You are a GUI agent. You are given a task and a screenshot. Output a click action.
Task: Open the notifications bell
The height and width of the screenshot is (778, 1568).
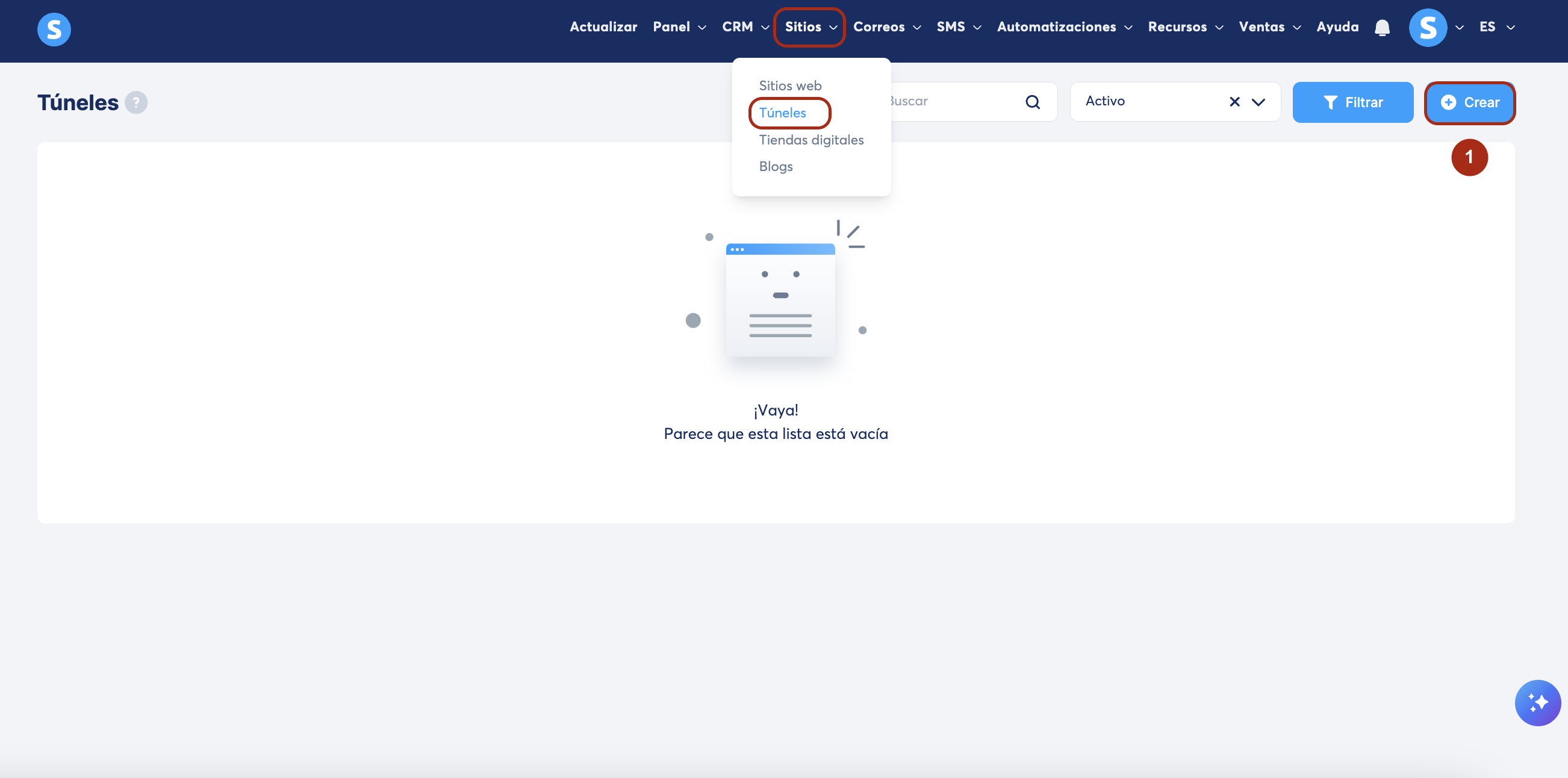tap(1382, 27)
